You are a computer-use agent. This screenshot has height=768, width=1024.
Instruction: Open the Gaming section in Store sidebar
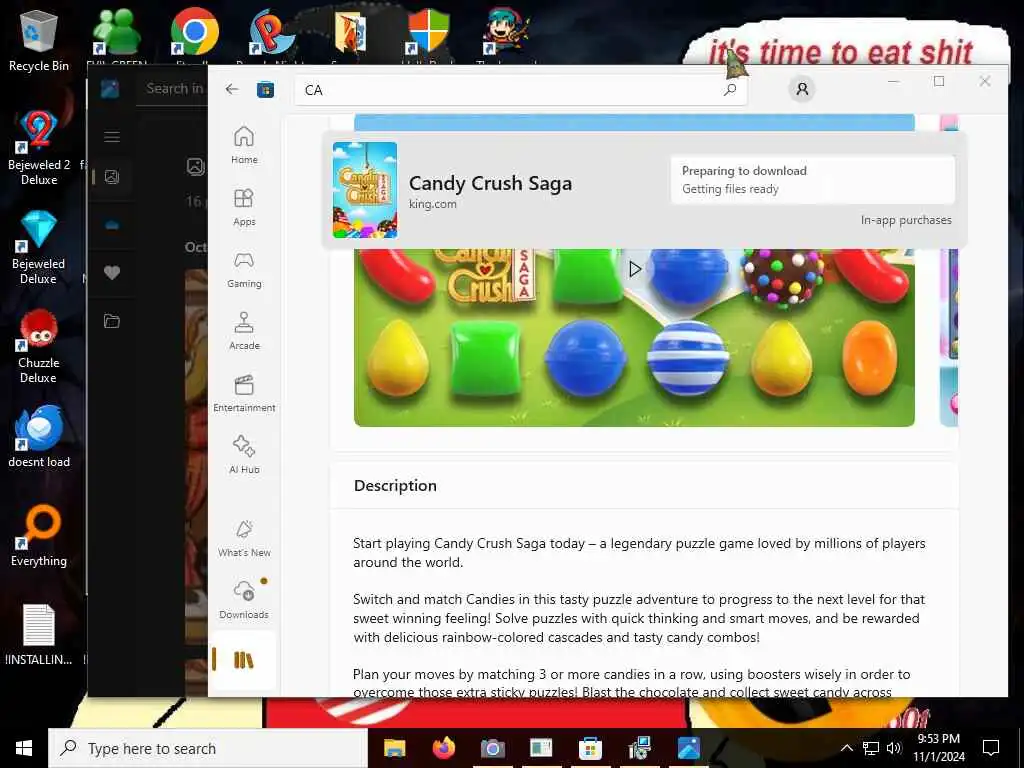point(244,268)
